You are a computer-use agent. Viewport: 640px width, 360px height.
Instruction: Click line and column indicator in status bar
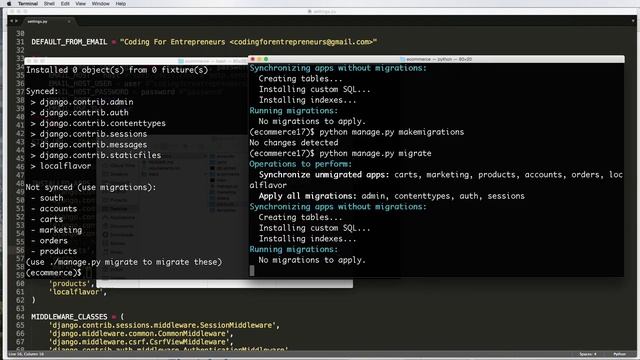[x=26, y=354]
